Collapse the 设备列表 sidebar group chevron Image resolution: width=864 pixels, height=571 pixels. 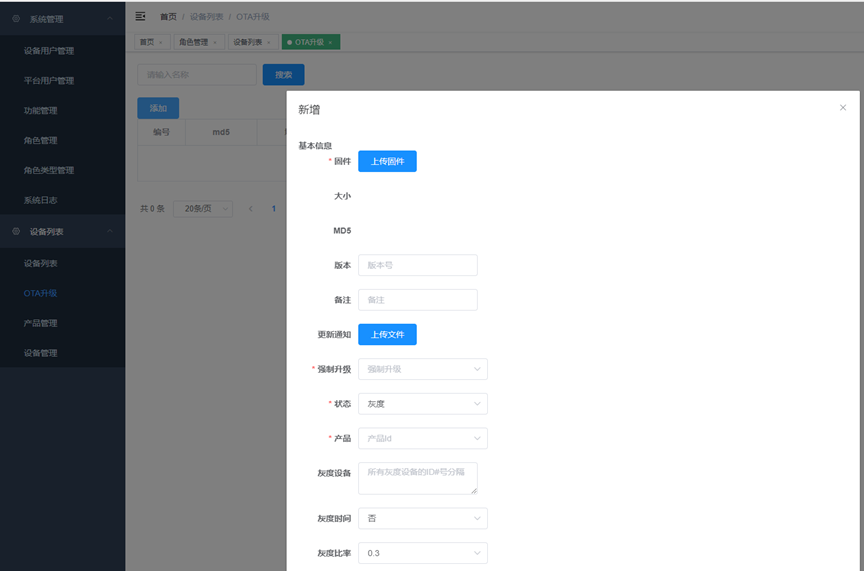(110, 231)
